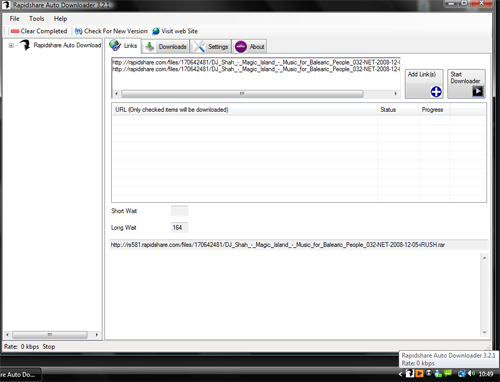500x382 pixels.
Task: Click the About tab purple icon
Action: click(x=241, y=47)
